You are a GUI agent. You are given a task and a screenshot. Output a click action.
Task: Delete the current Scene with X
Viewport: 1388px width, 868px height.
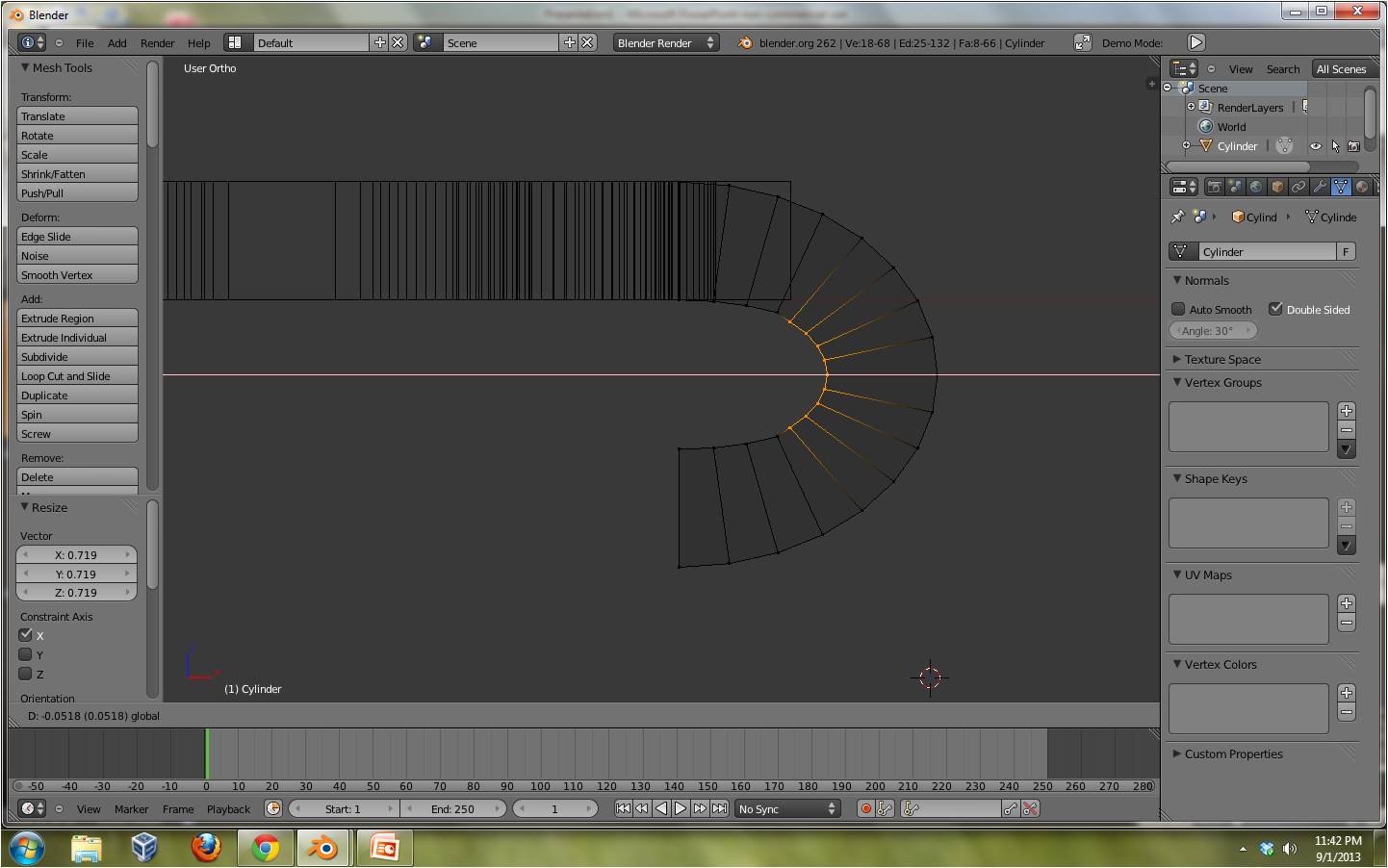pyautogui.click(x=587, y=42)
